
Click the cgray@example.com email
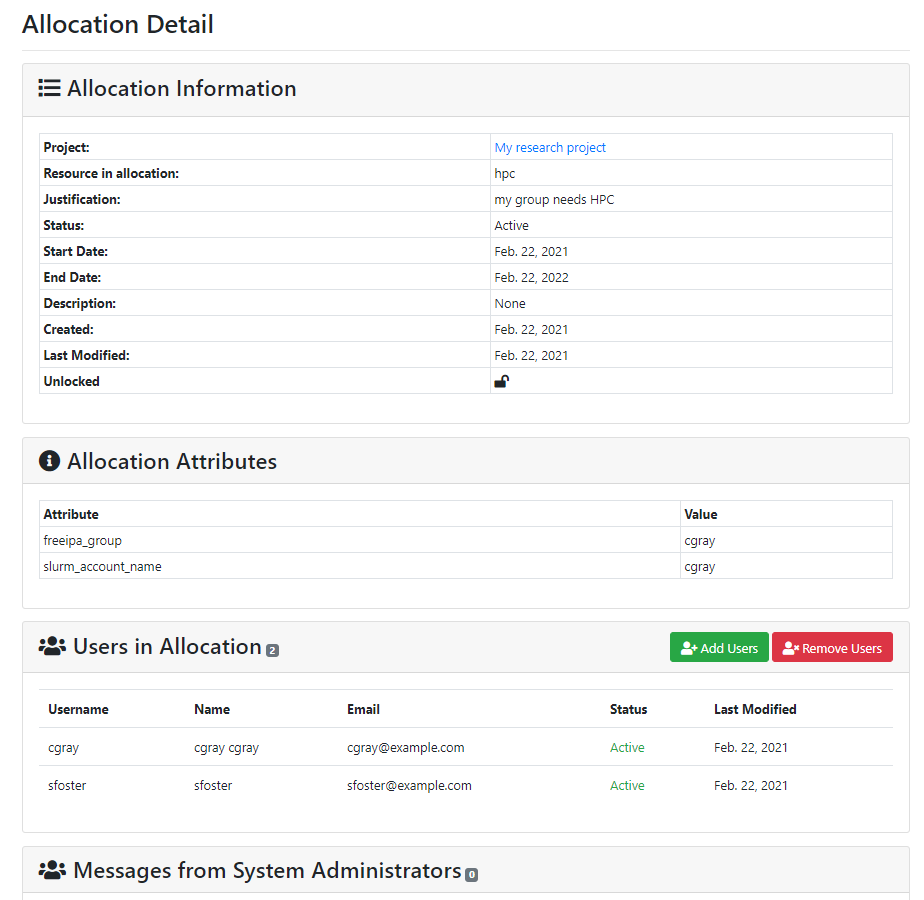click(x=405, y=747)
